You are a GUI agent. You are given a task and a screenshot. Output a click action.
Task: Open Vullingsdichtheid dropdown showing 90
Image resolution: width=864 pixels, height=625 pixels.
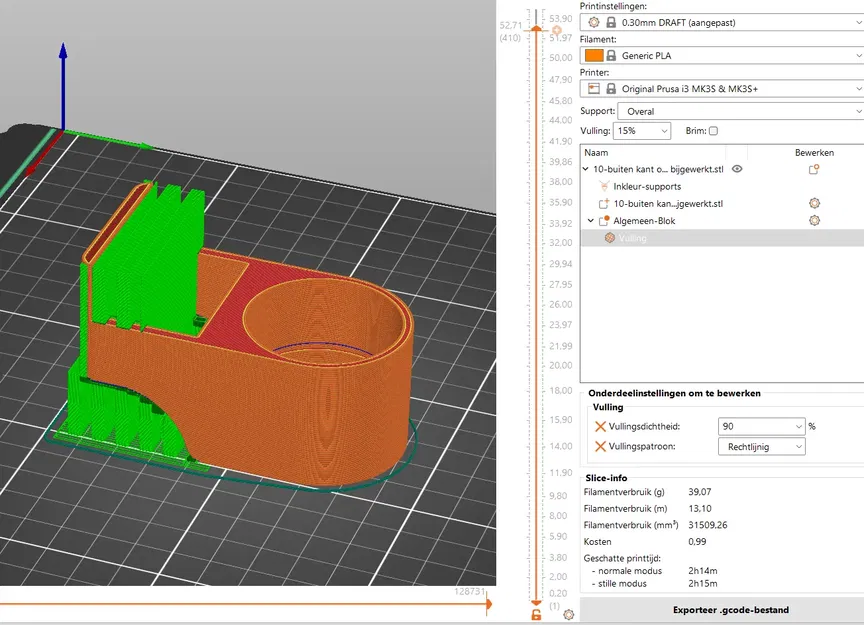(x=762, y=427)
